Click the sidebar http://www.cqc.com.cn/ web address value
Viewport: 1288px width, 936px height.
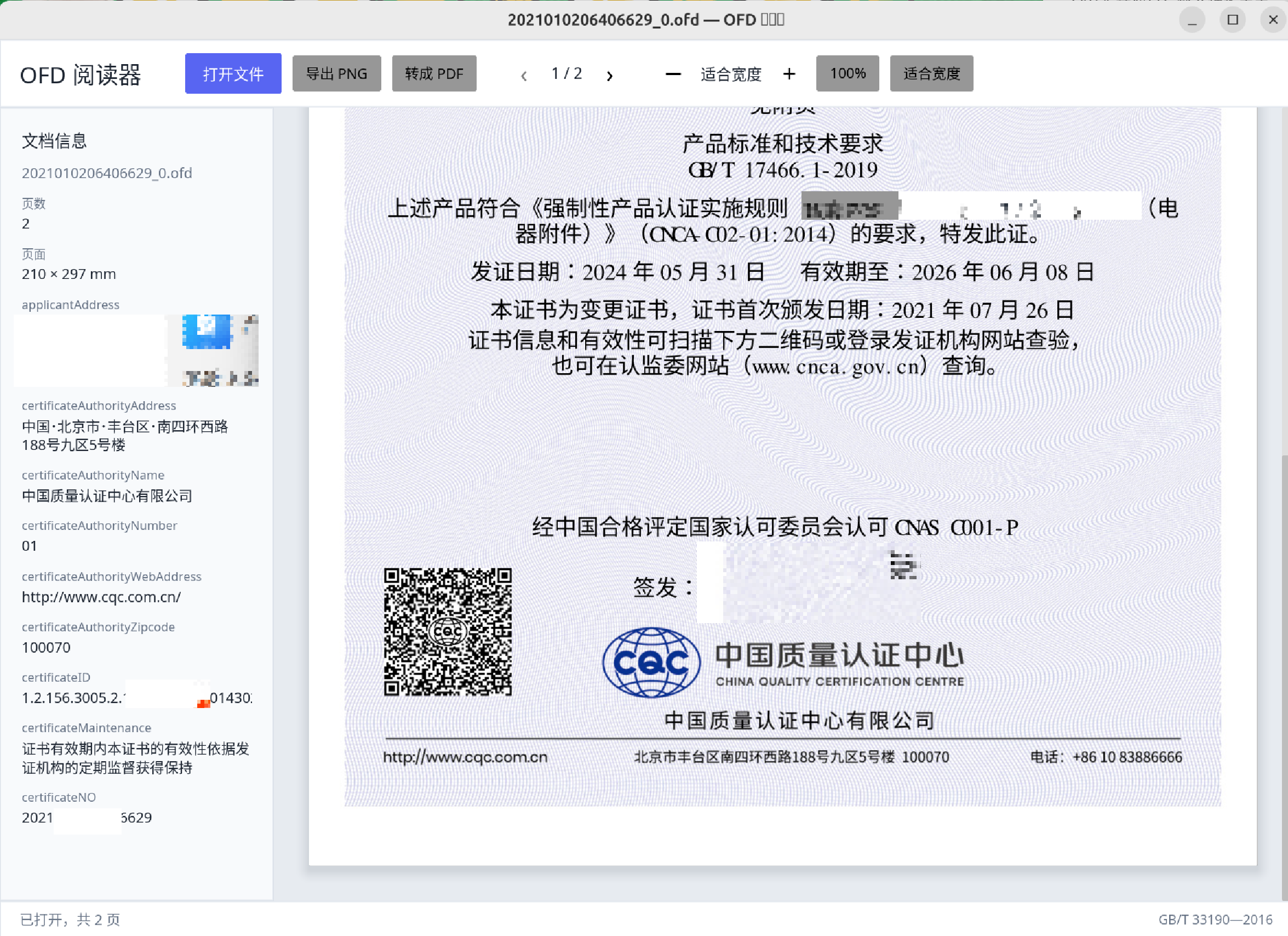coord(101,597)
